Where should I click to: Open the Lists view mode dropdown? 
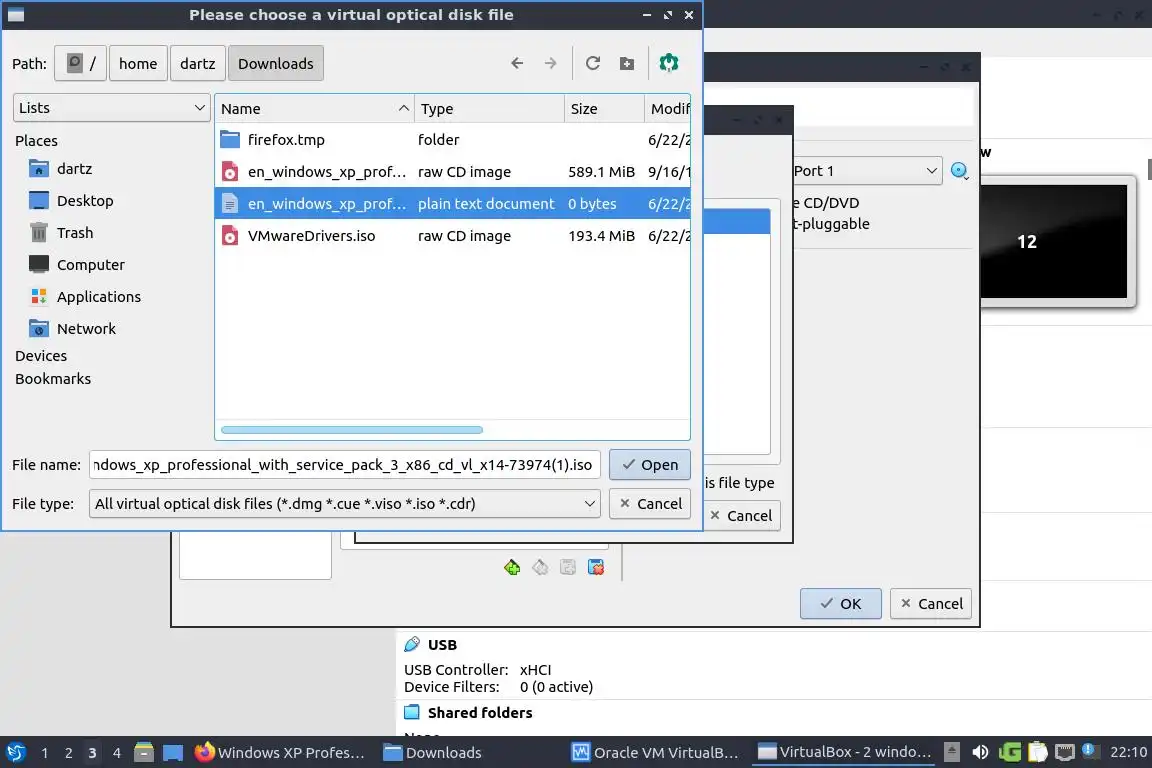click(112, 108)
